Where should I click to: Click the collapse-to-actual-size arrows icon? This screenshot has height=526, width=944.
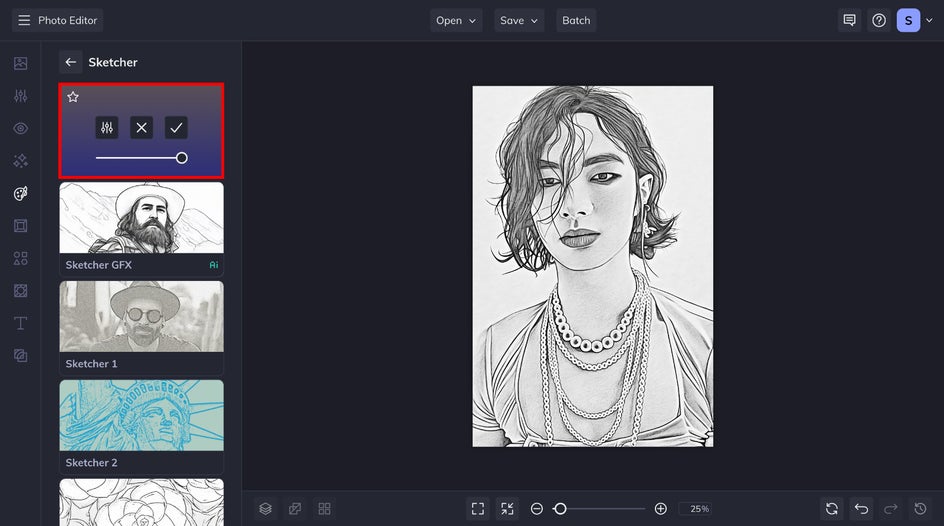[508, 509]
